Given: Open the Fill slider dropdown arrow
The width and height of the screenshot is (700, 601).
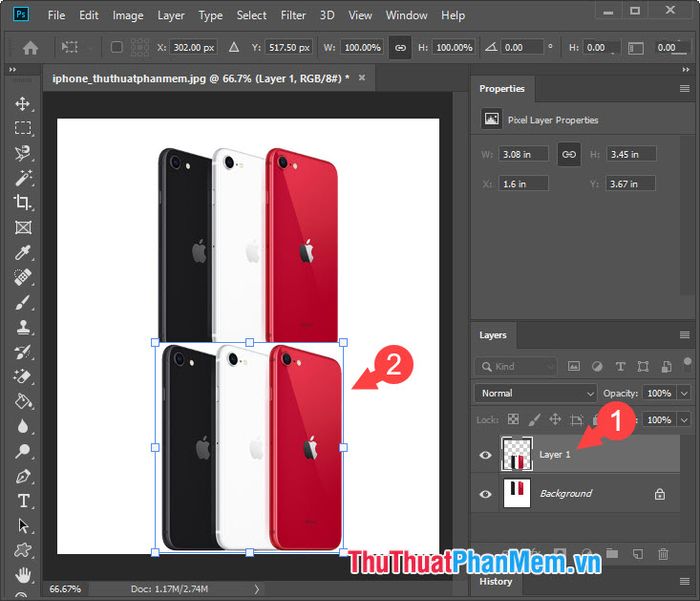Looking at the screenshot, I should (x=684, y=420).
